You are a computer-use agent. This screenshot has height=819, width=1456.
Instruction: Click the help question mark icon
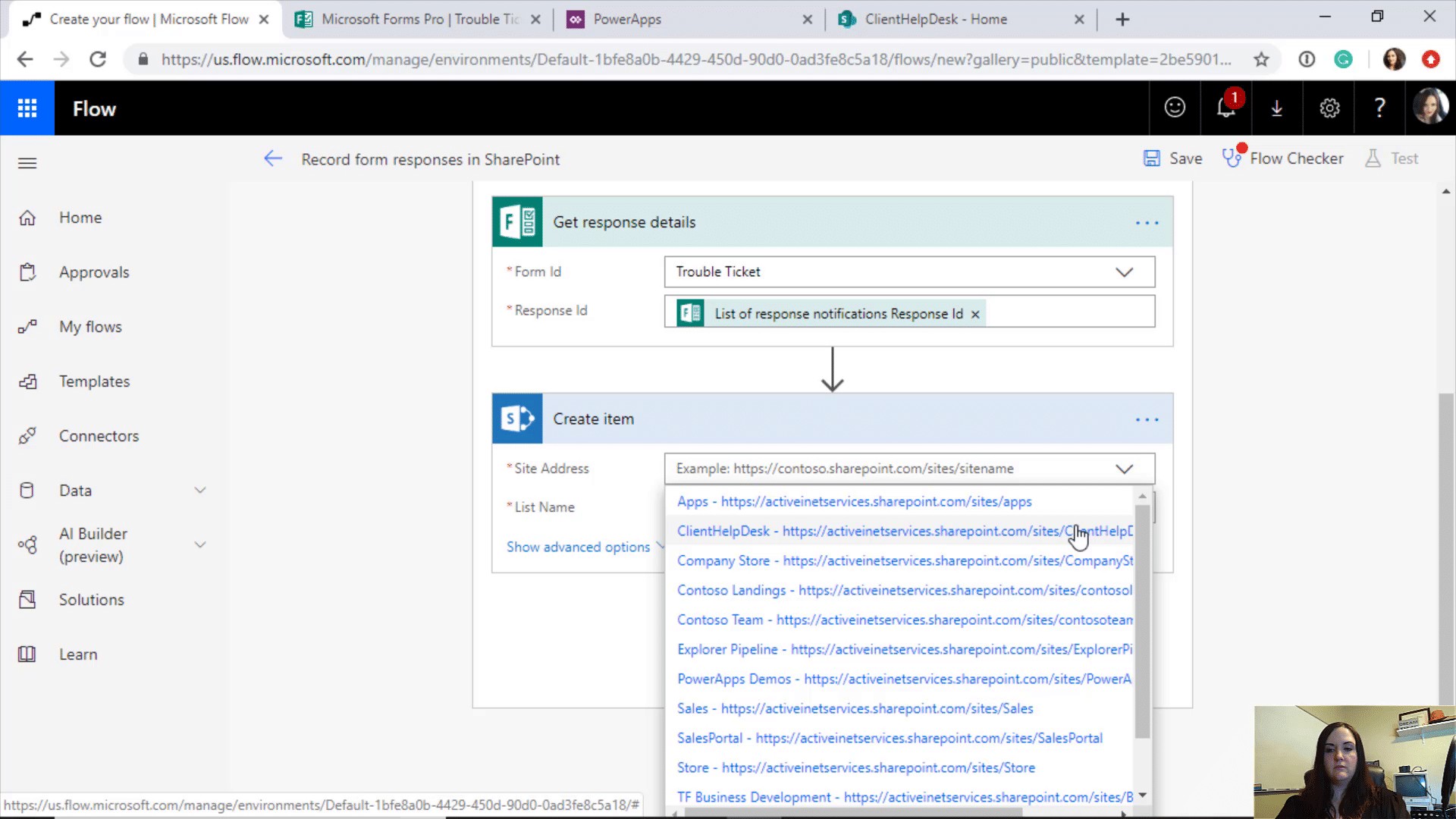[x=1380, y=108]
